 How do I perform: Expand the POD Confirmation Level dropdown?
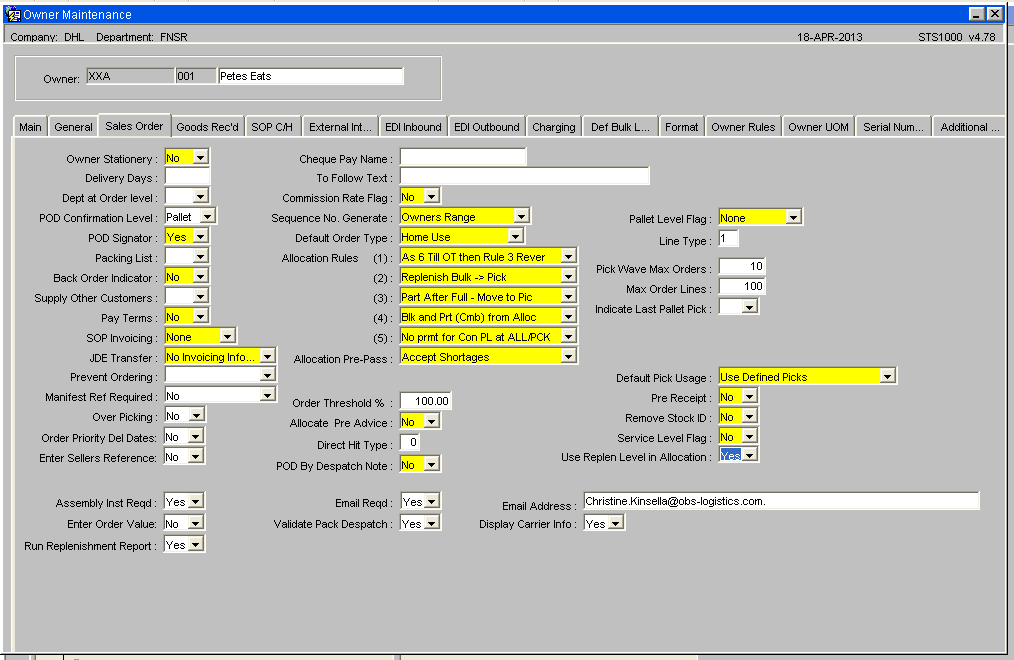tap(207, 217)
